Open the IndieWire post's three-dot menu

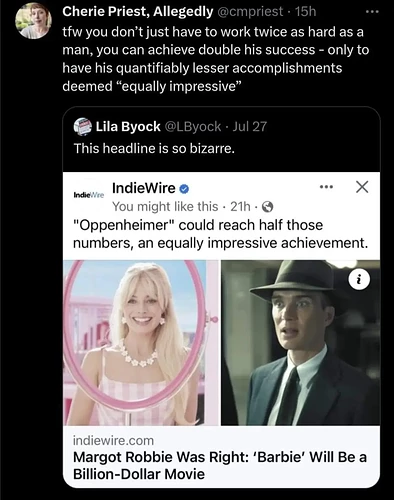pos(326,187)
